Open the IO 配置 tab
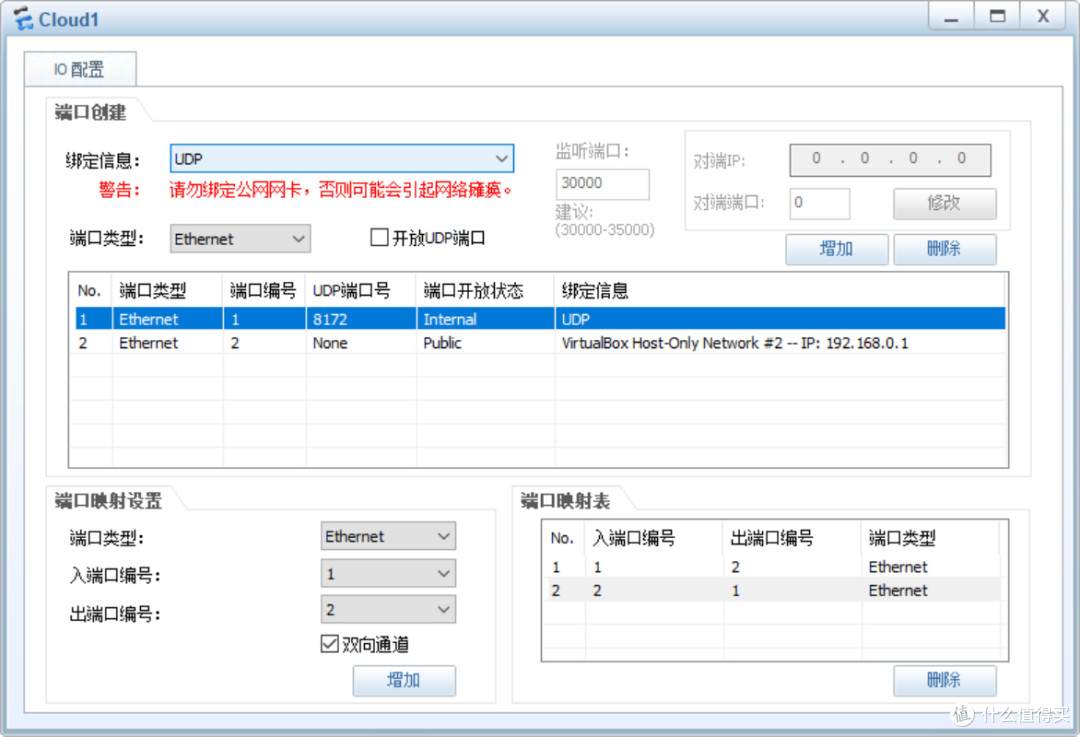 tap(80, 69)
